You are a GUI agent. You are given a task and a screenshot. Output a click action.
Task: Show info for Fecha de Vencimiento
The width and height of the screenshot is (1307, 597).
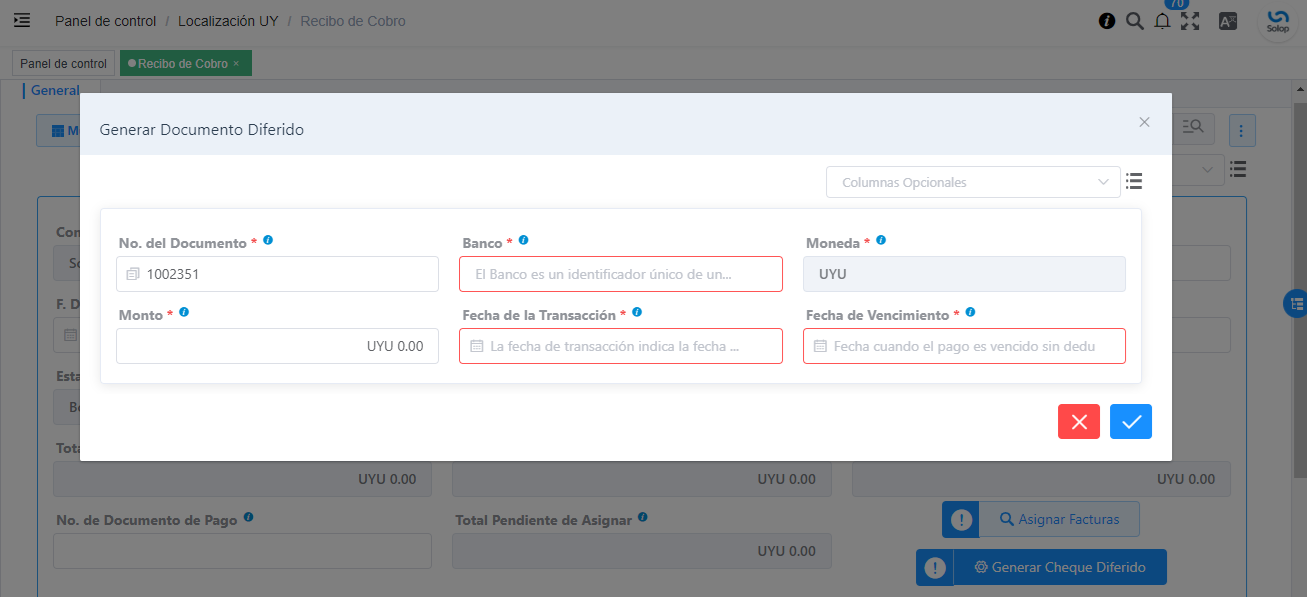tap(970, 313)
